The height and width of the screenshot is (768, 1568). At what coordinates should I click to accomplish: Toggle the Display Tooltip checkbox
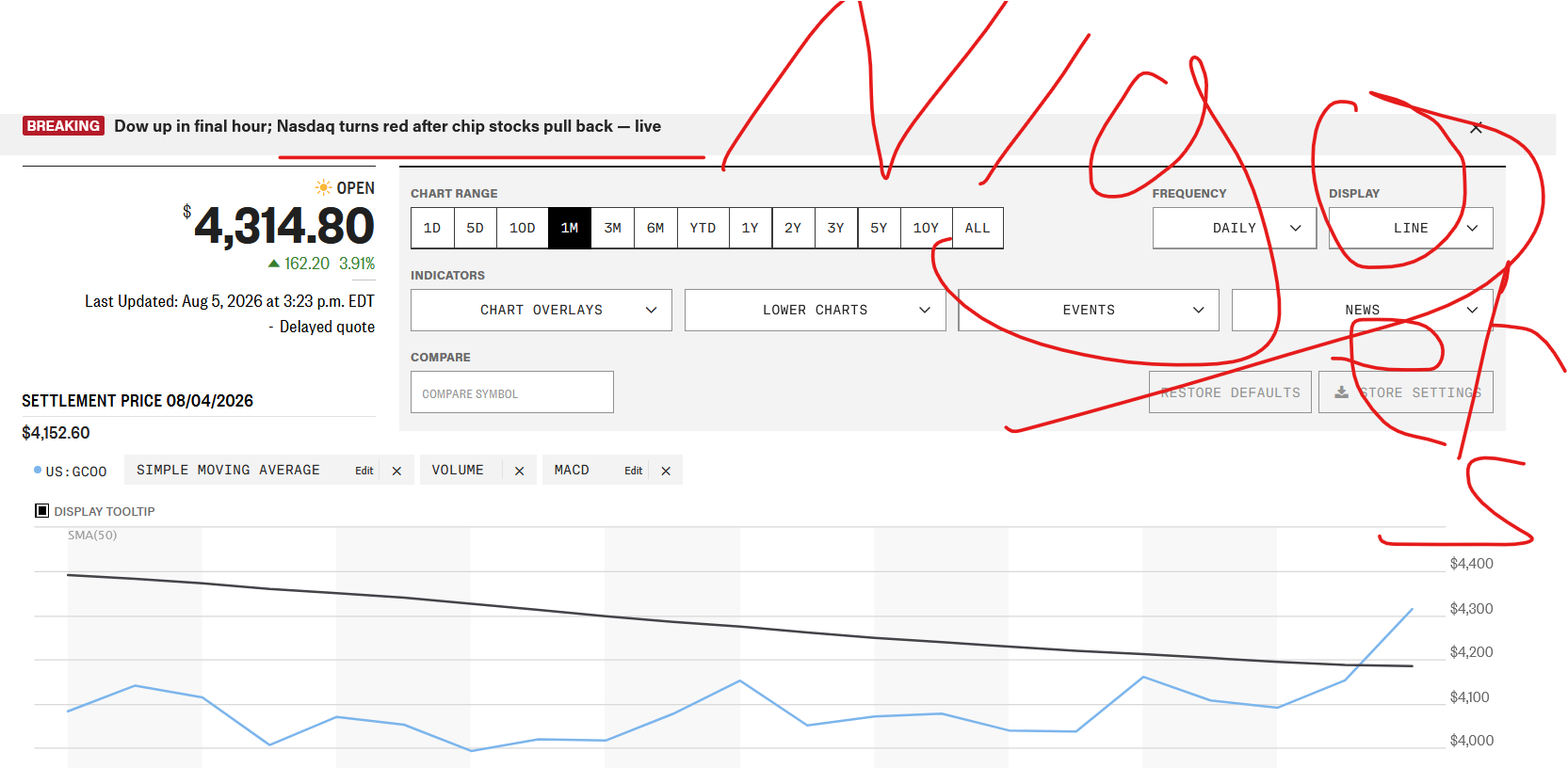coord(41,511)
